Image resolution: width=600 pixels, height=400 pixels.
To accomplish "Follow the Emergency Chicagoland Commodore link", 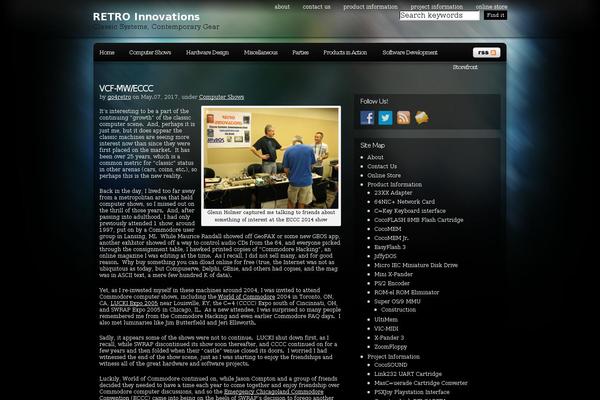I will click(274, 392).
